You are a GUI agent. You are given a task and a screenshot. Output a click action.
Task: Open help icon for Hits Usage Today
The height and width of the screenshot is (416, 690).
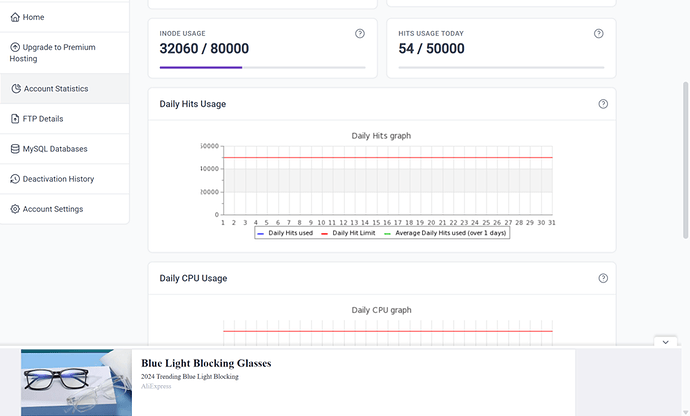(599, 33)
